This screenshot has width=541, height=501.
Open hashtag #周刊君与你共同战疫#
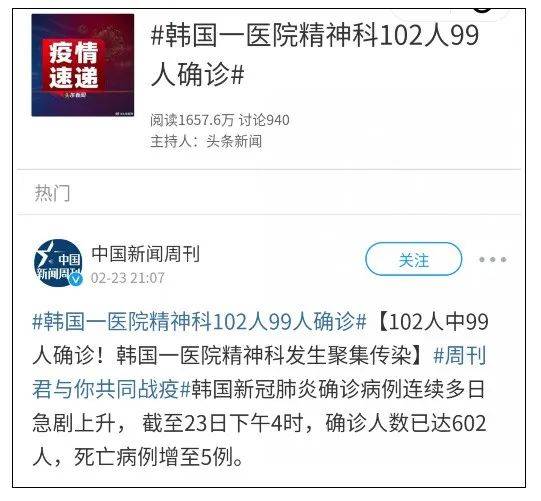coord(259,372)
